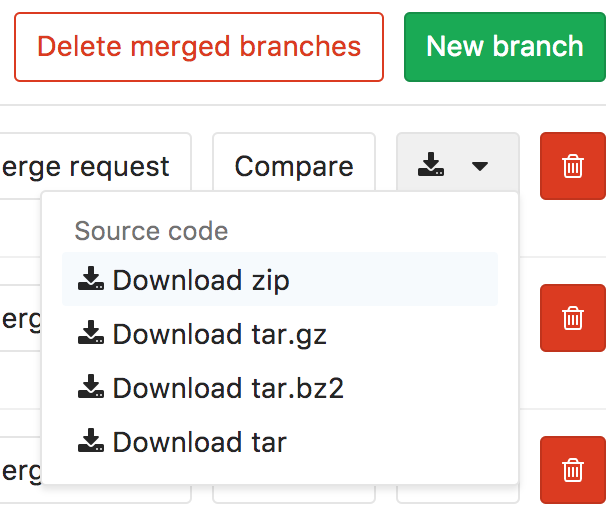This screenshot has height=522, width=616.
Task: Expand the download dropdown caret arrow
Action: 480,166
